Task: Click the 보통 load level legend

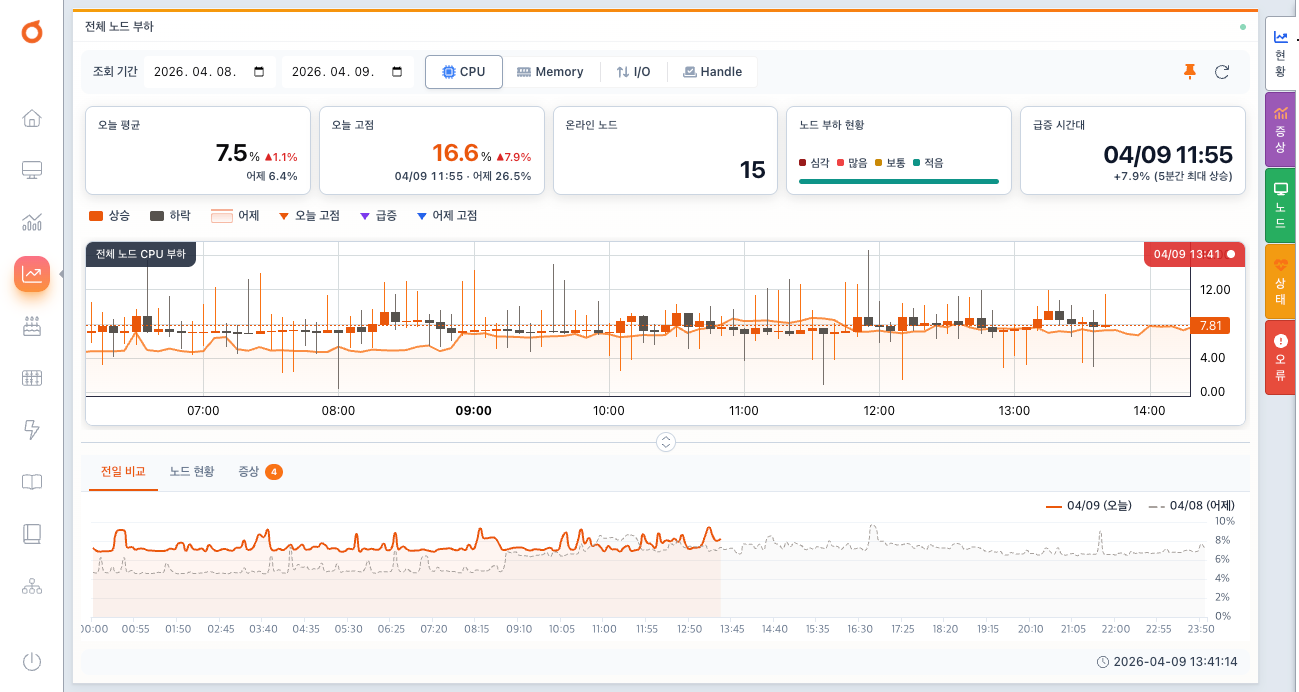Action: click(x=889, y=163)
